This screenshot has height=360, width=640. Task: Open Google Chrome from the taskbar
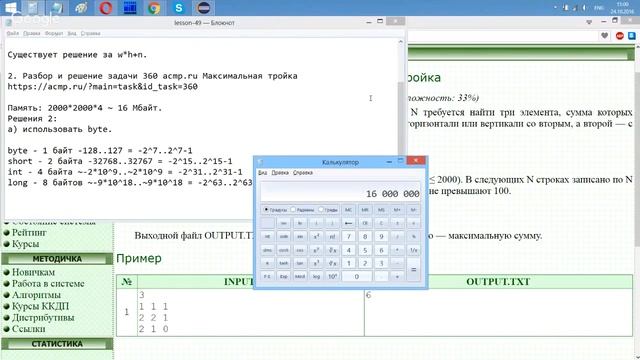click(x=154, y=8)
